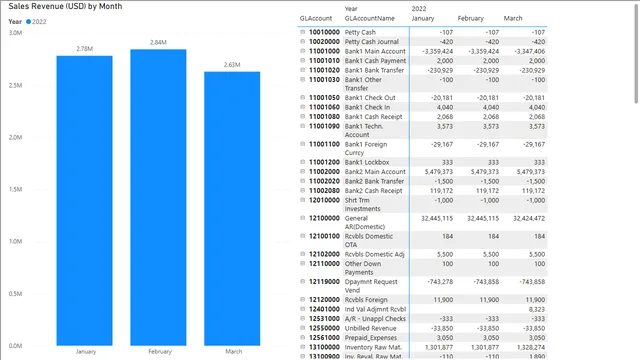The image size is (640, 360).
Task: Expand the 12561000 Prepaid_Expenses row
Action: [x=302, y=338]
